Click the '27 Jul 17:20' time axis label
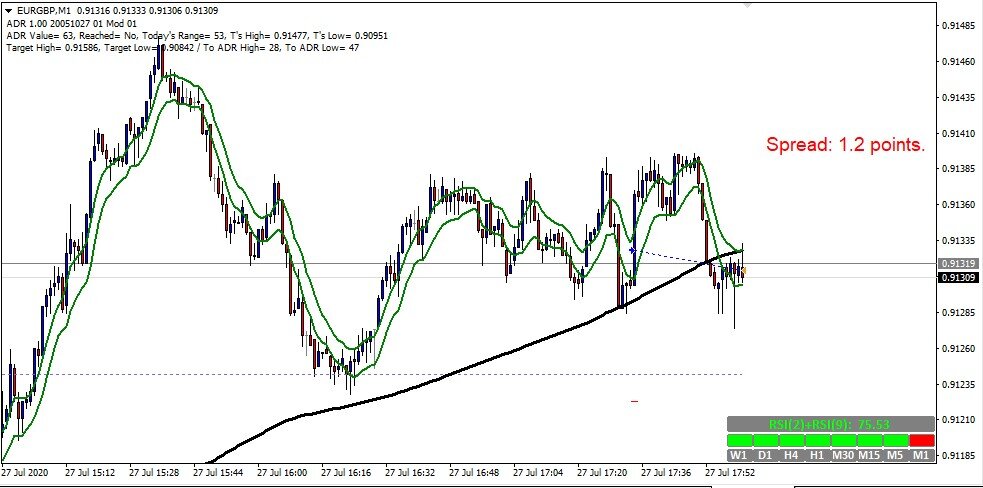This screenshot has width=983, height=488. click(x=601, y=472)
